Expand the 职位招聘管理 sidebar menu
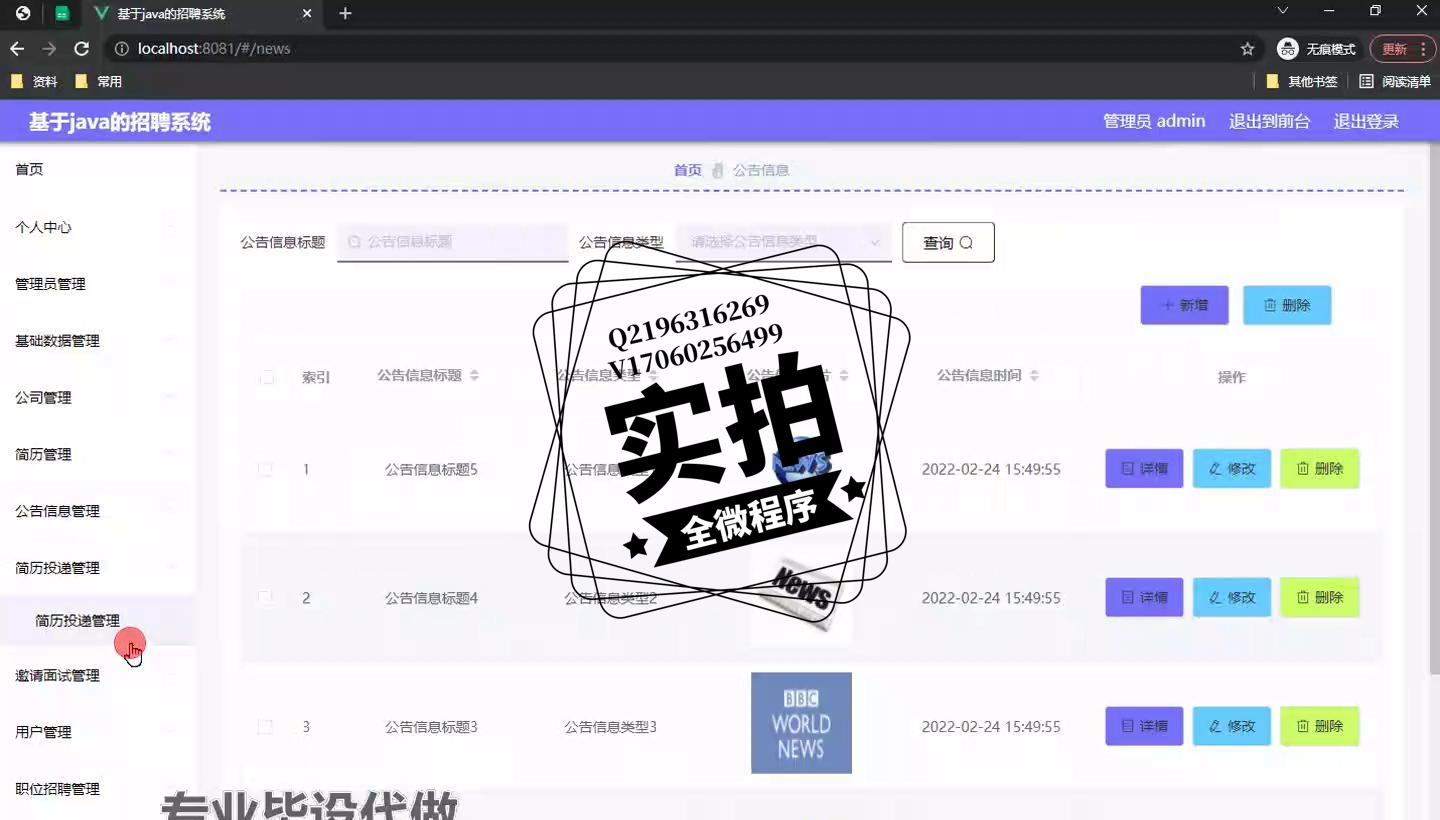 click(97, 789)
